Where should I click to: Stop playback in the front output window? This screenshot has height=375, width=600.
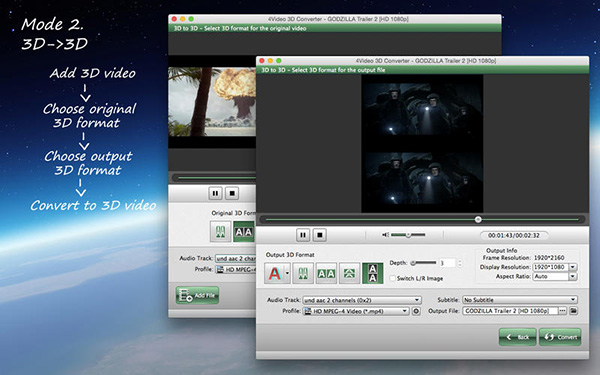click(320, 235)
